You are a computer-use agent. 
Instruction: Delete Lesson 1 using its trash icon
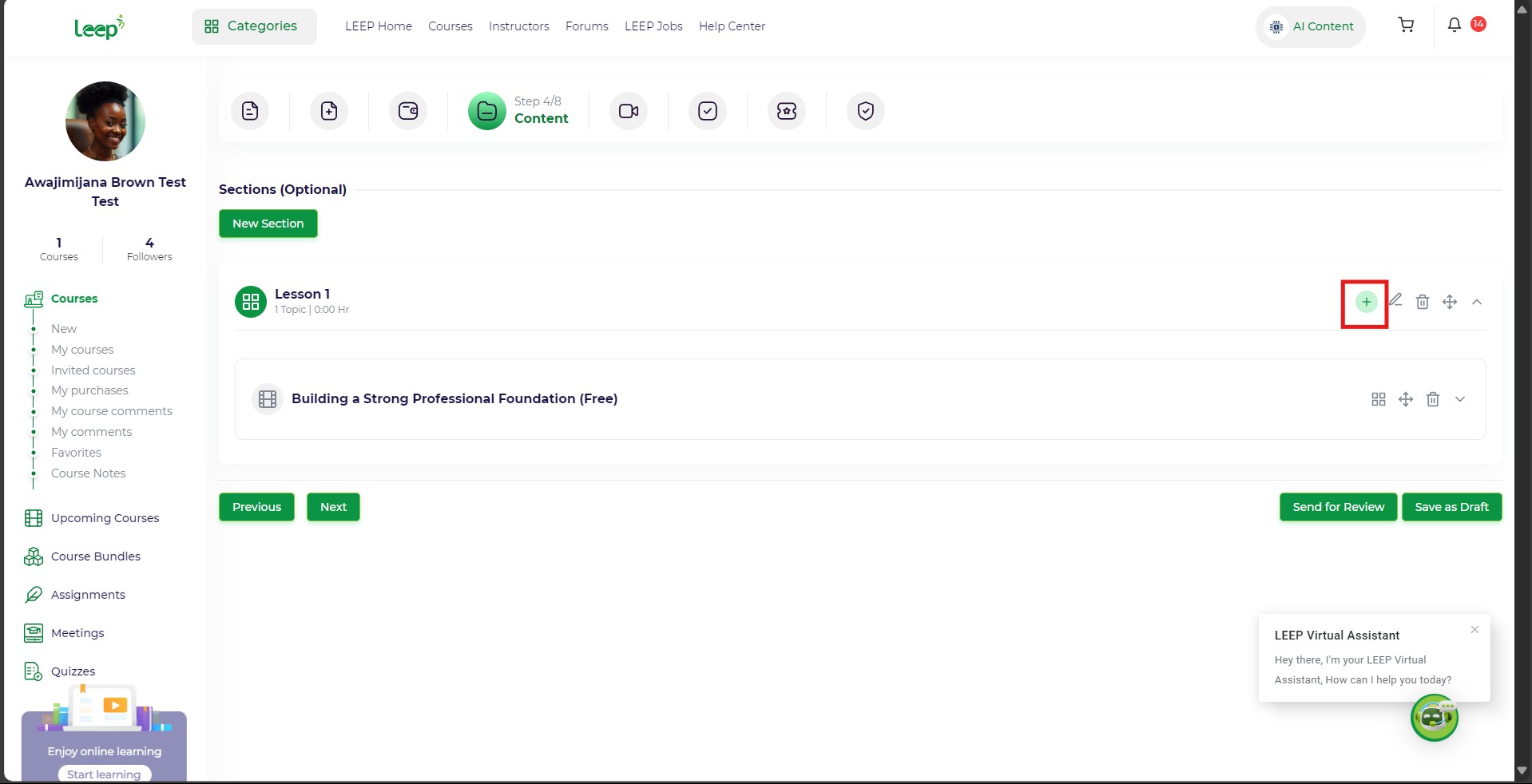point(1423,302)
